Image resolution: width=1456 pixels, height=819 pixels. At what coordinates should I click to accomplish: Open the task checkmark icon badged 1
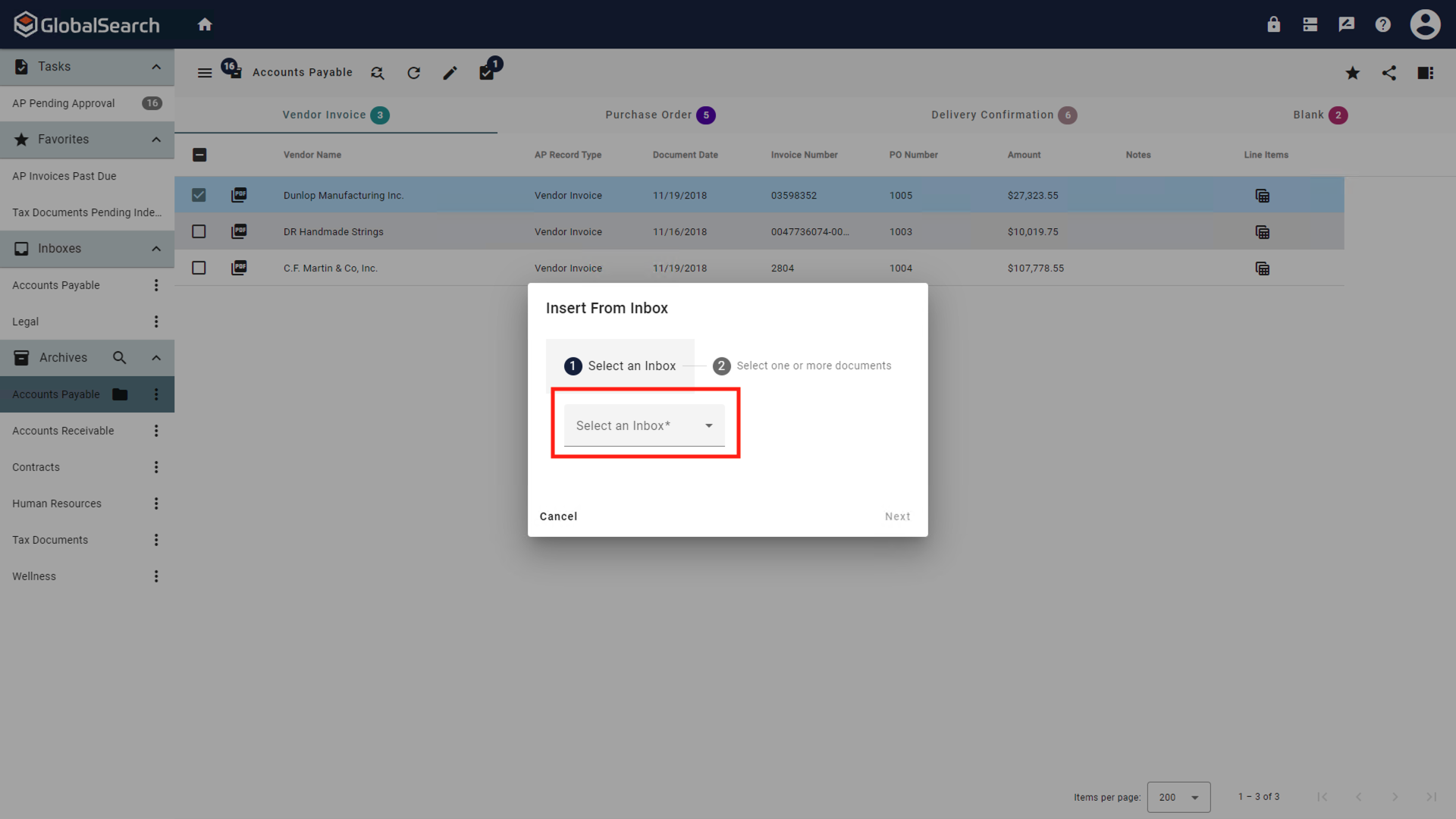pos(489,69)
